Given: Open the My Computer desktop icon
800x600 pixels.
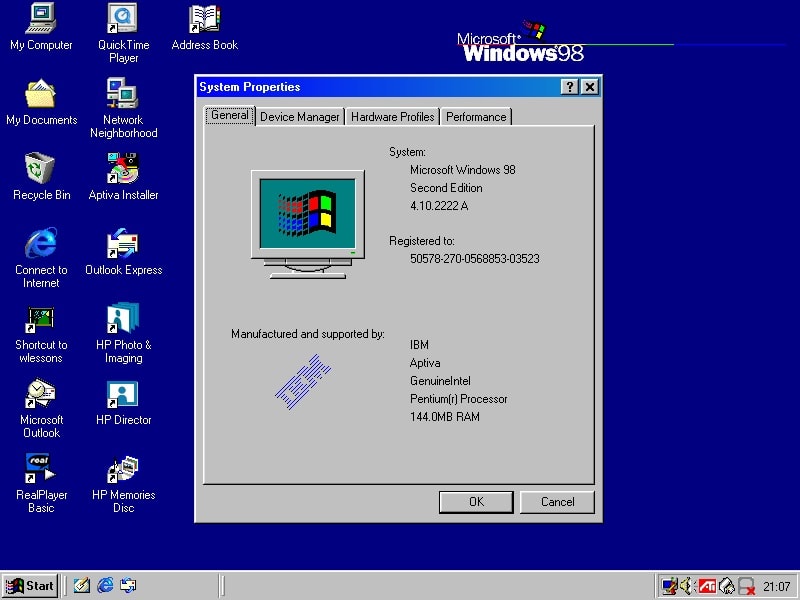Looking at the screenshot, I should point(41,27).
